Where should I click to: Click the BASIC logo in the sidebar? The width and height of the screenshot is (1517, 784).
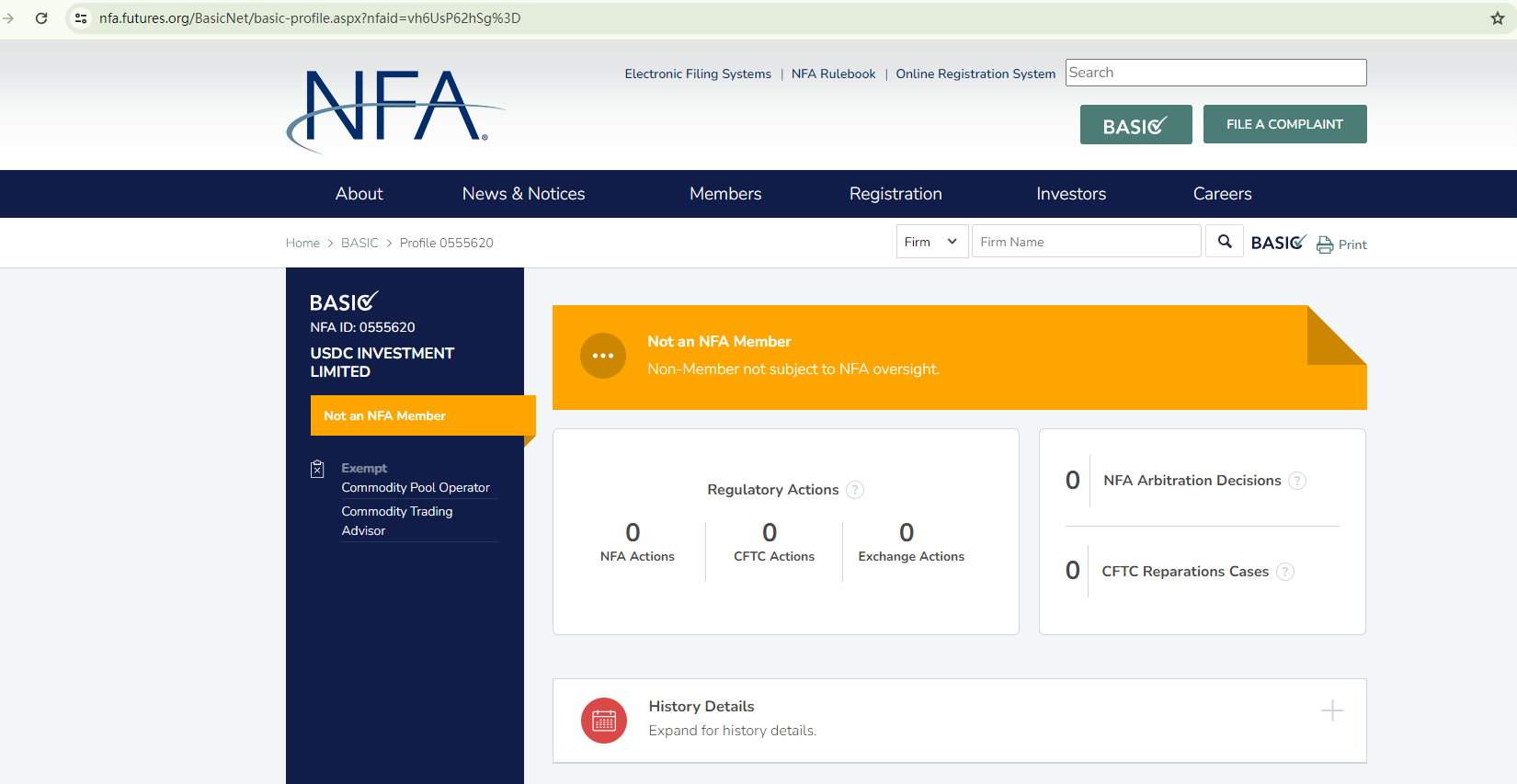pyautogui.click(x=344, y=301)
